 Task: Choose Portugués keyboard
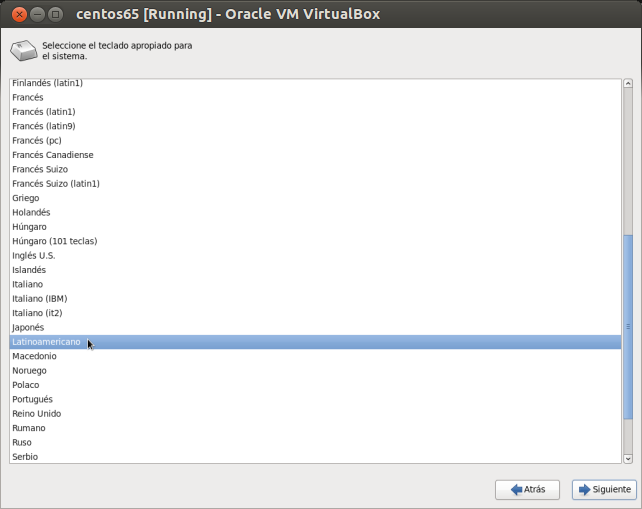click(315, 399)
